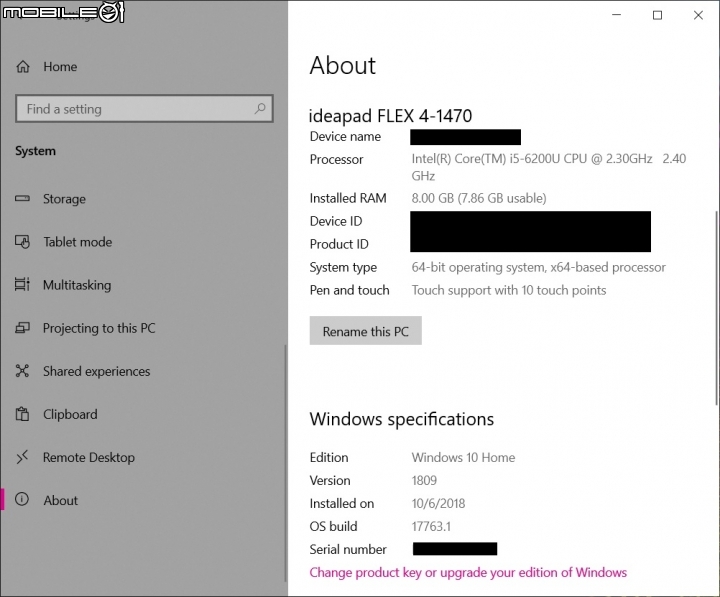Minimize the Settings window
Image resolution: width=720 pixels, height=597 pixels.
pyautogui.click(x=617, y=15)
